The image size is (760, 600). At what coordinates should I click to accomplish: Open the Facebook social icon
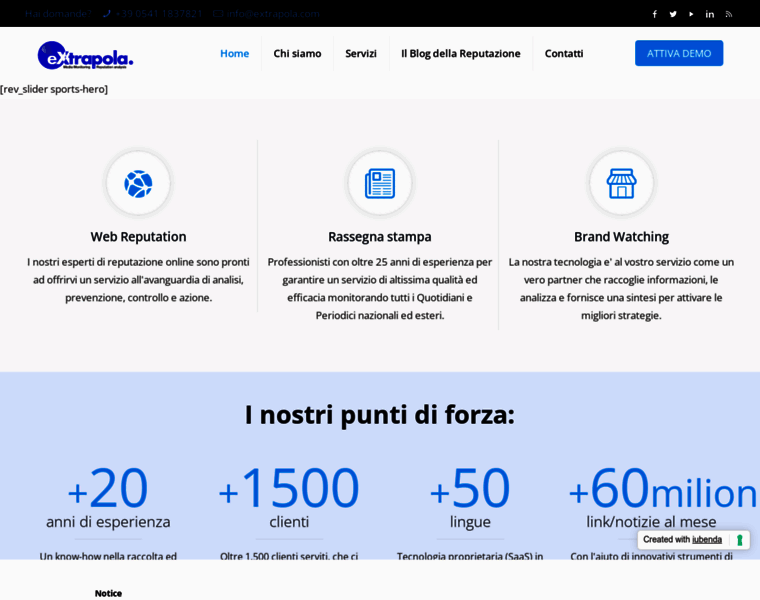[x=654, y=14]
